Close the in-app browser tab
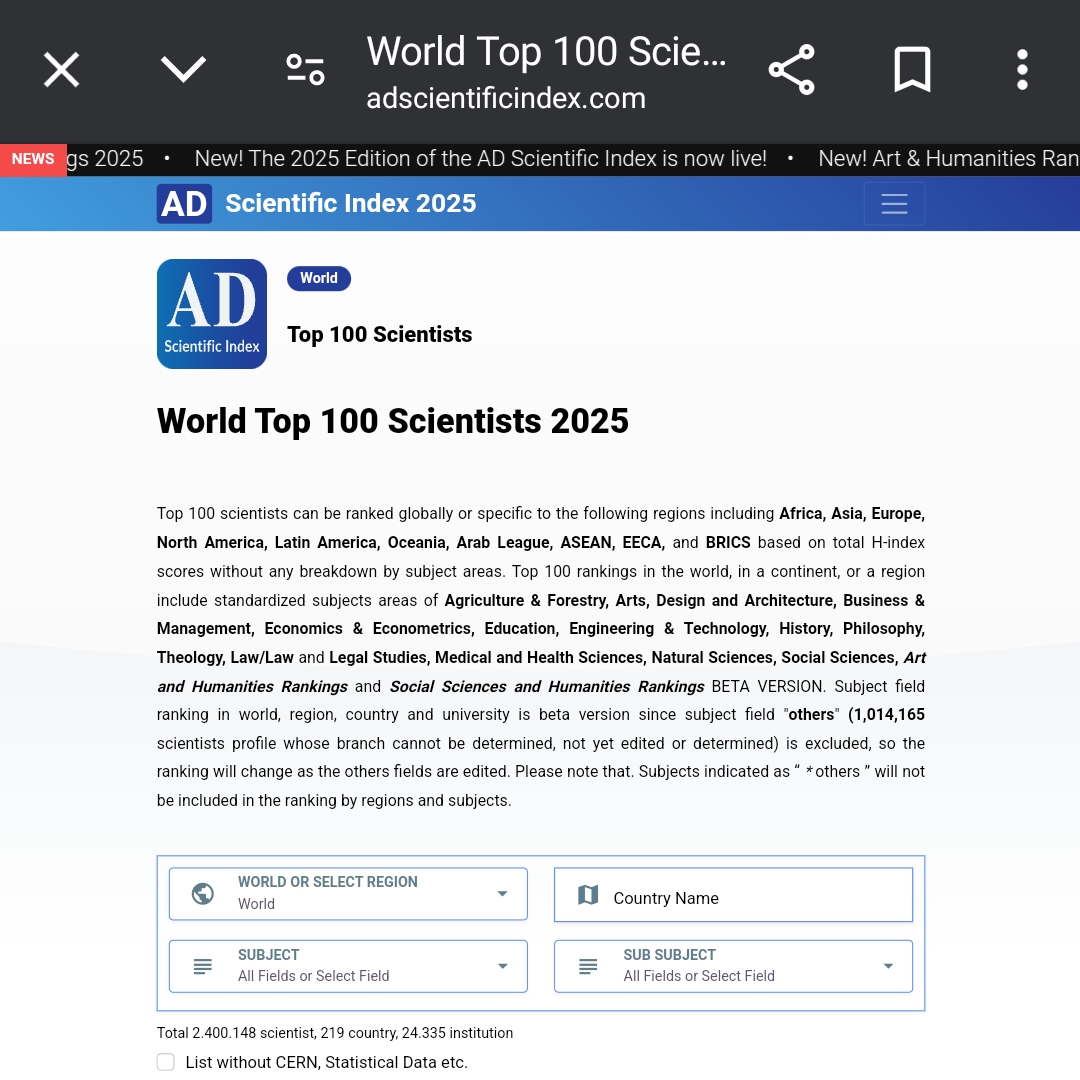Viewport: 1080px width, 1080px height. coord(61,70)
